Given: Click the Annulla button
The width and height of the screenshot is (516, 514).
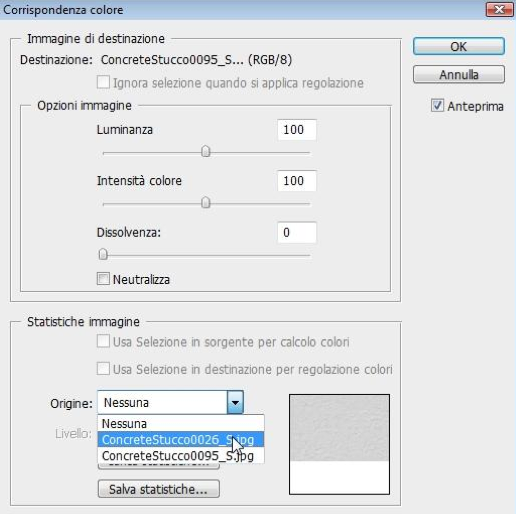Looking at the screenshot, I should (459, 74).
